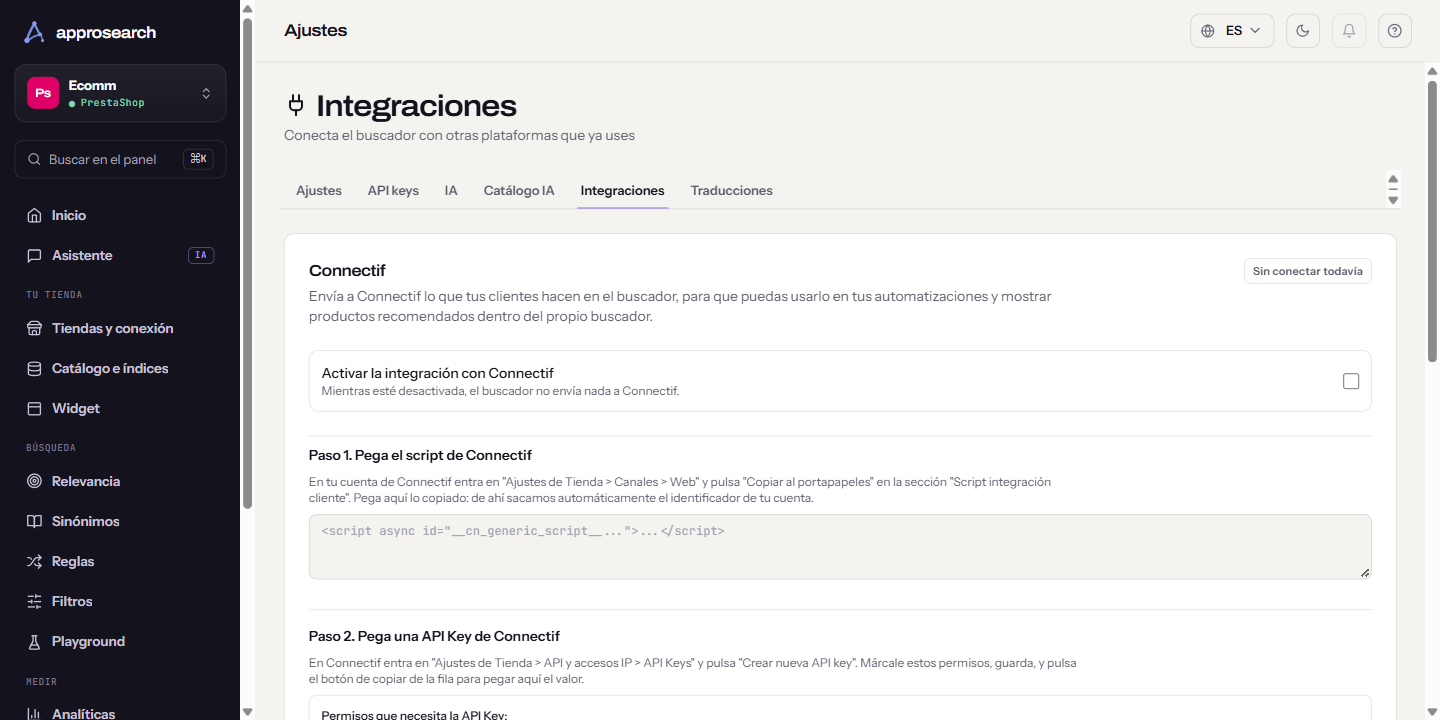The image size is (1440, 720).
Task: Click the Reglas shuffle icon
Action: tap(34, 561)
